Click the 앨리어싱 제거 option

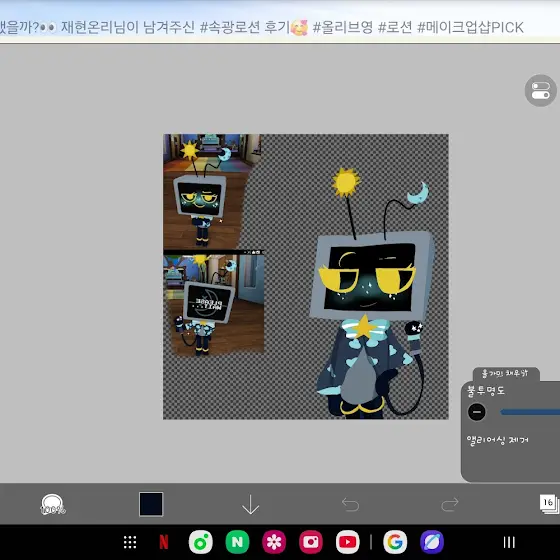tap(497, 440)
